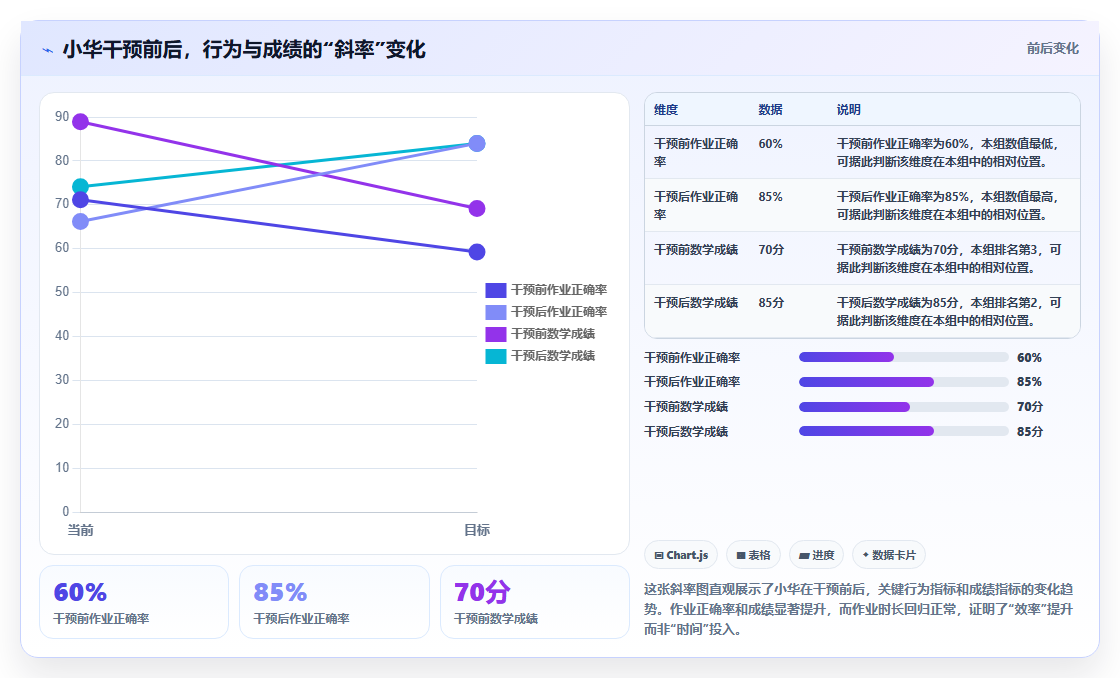Click the chart title 小华干预前后
The width and height of the screenshot is (1120, 678).
coord(244,49)
